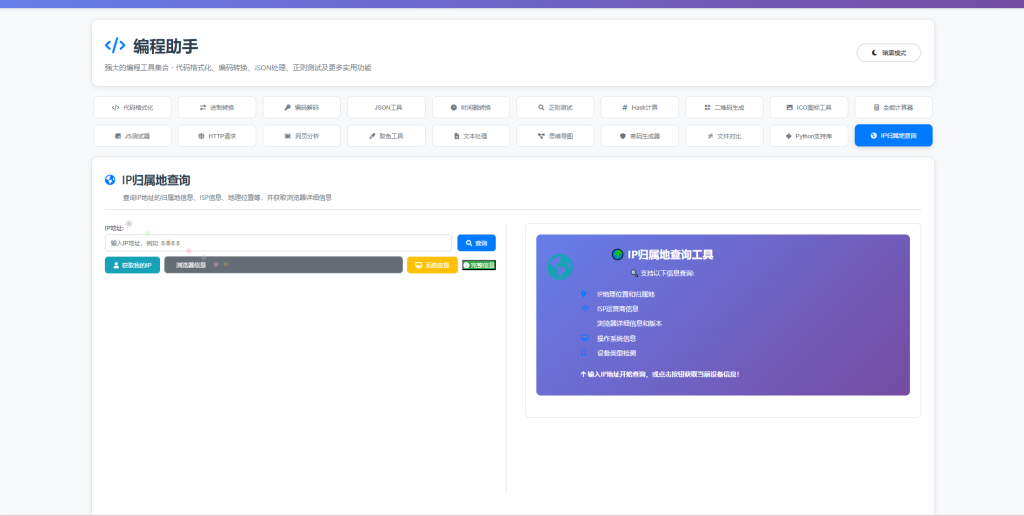Viewport: 1024px width, 516px height.
Task: Click the user icon on 获取我的IP
Action: [116, 265]
